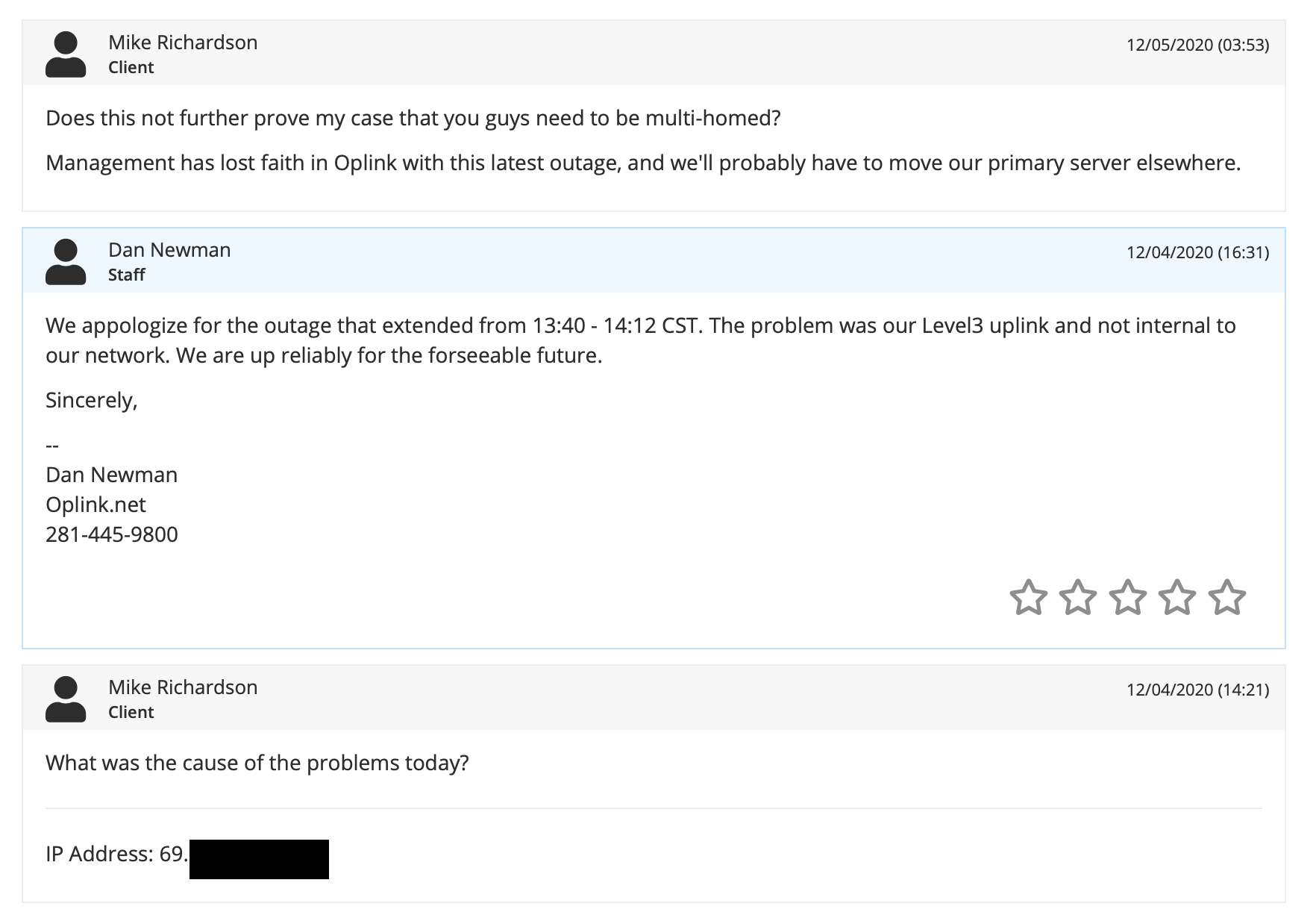This screenshot has height=924, width=1316.
Task: Click the redacted IP address block
Action: (x=259, y=859)
